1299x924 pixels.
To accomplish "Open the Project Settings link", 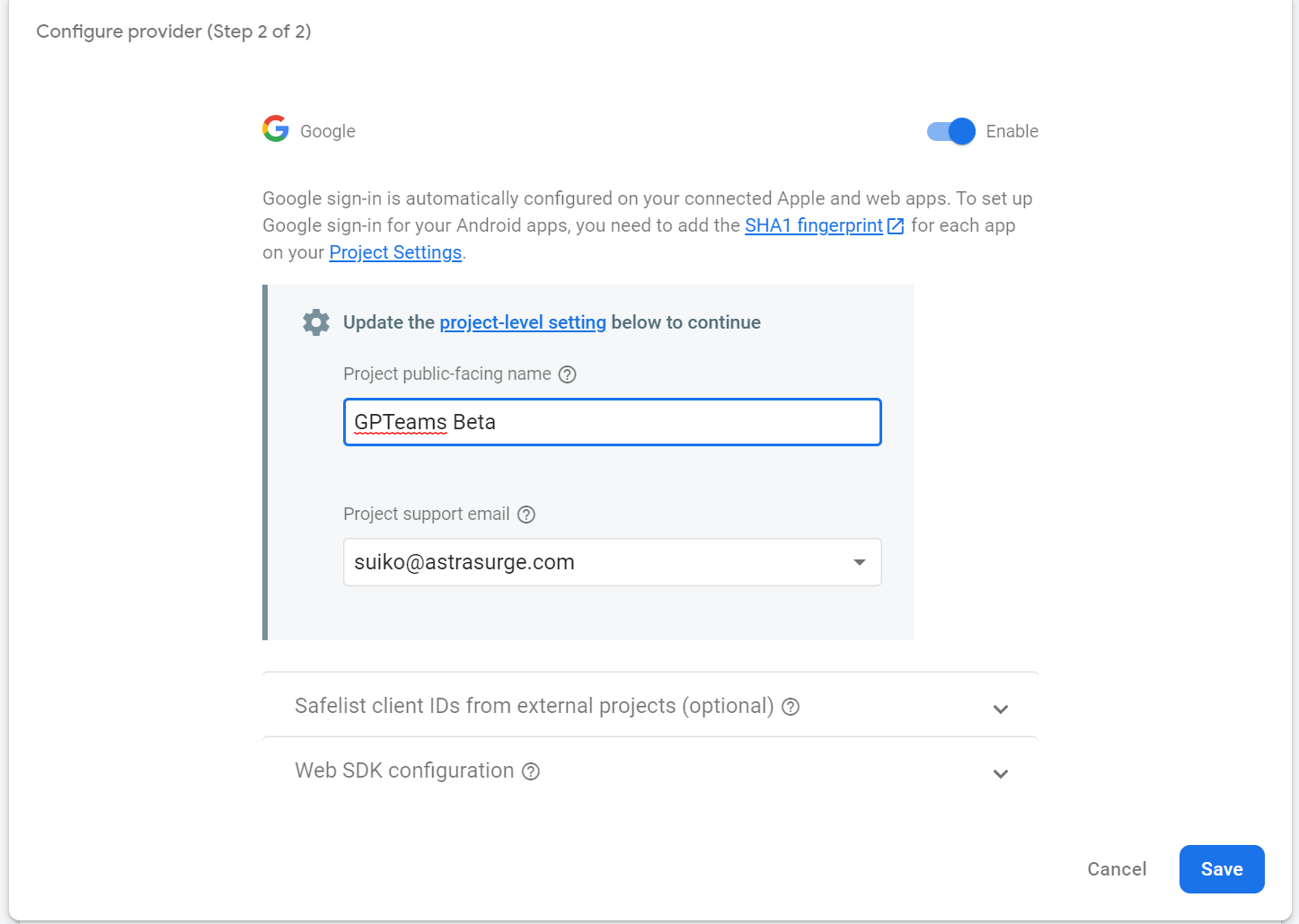I will tap(395, 252).
